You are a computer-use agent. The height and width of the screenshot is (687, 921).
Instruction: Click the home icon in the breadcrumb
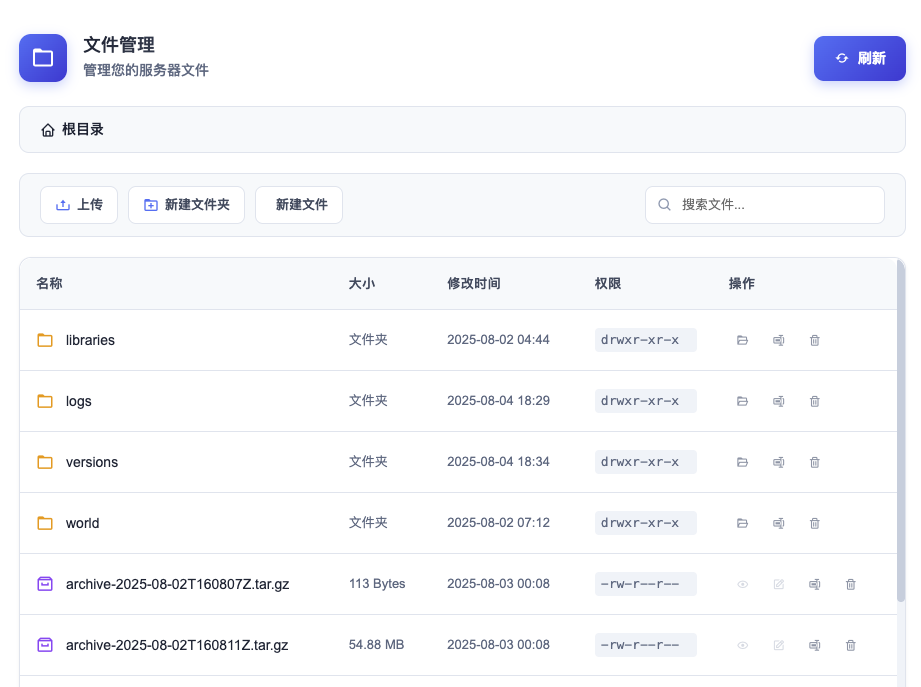[x=48, y=130]
